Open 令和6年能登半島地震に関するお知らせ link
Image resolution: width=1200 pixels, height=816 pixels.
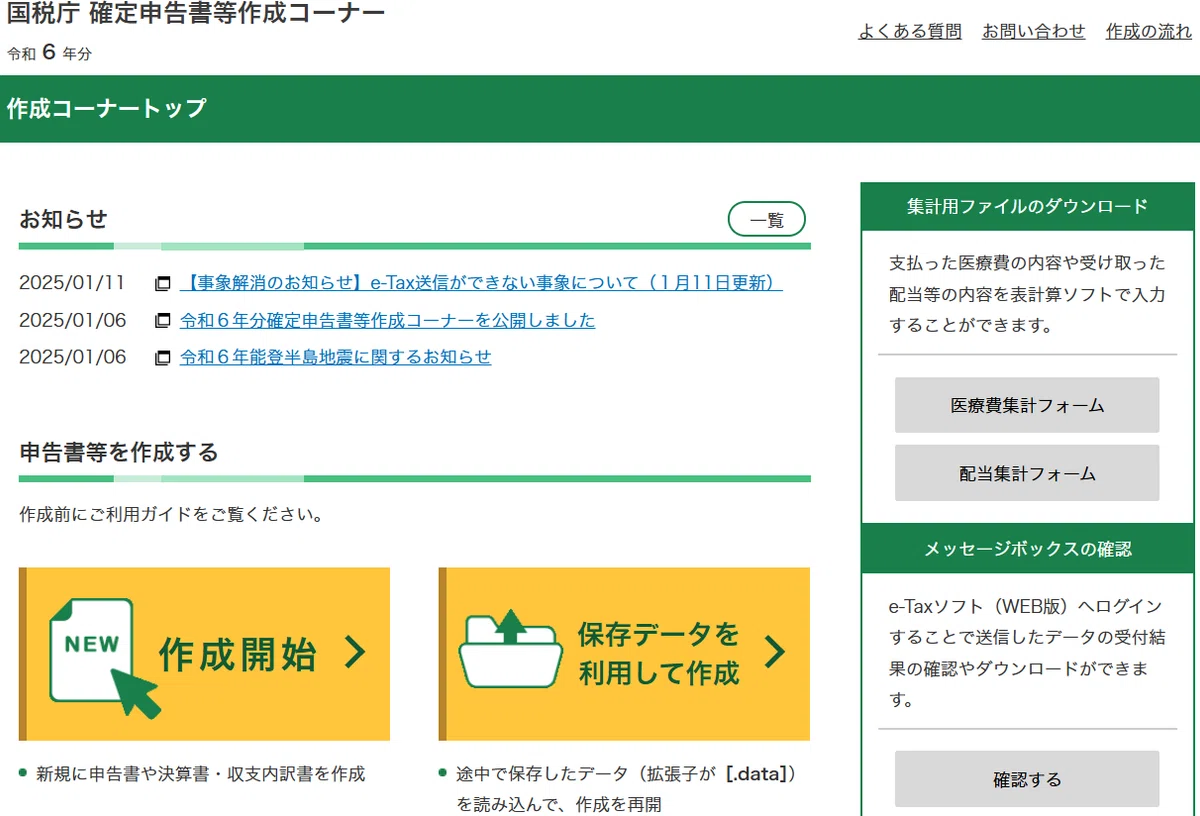point(335,357)
